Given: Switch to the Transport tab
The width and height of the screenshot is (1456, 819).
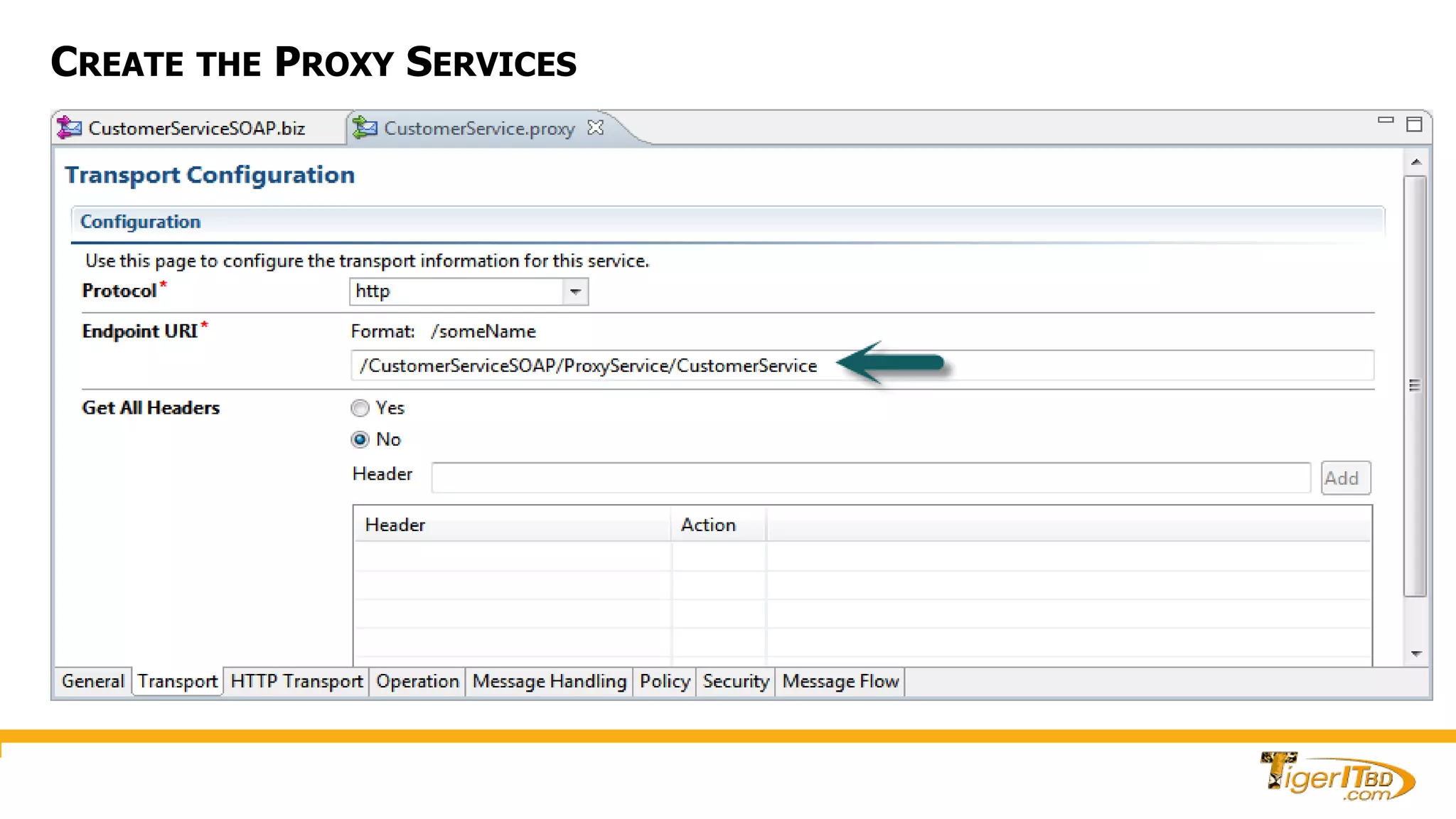Looking at the screenshot, I should click(178, 681).
